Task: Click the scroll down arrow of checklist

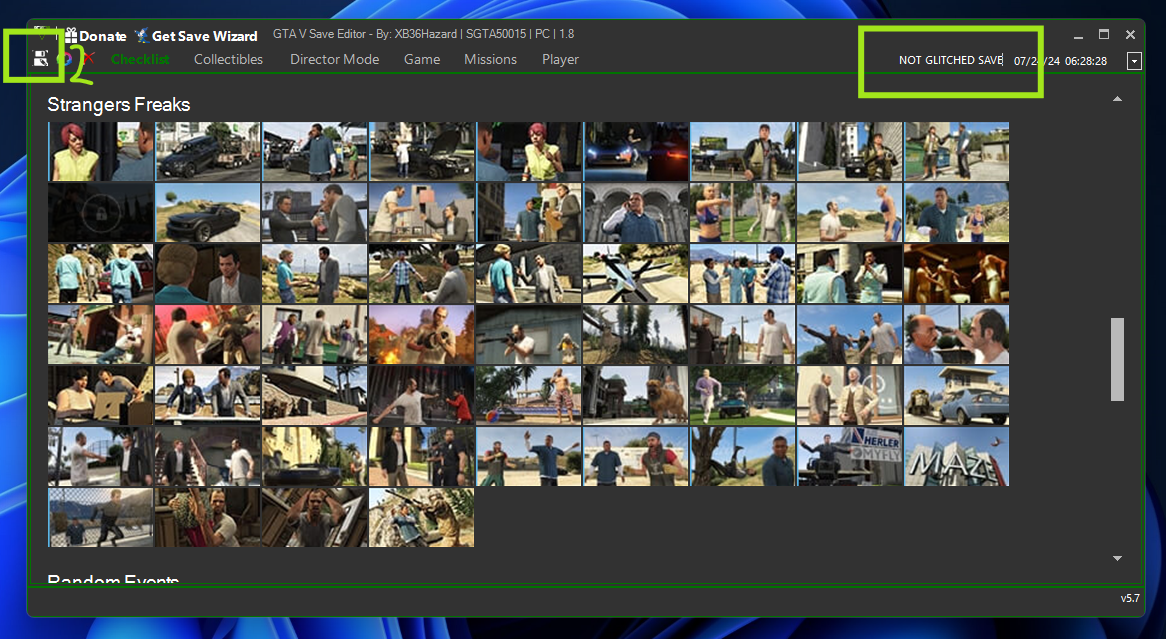Action: 1117,558
